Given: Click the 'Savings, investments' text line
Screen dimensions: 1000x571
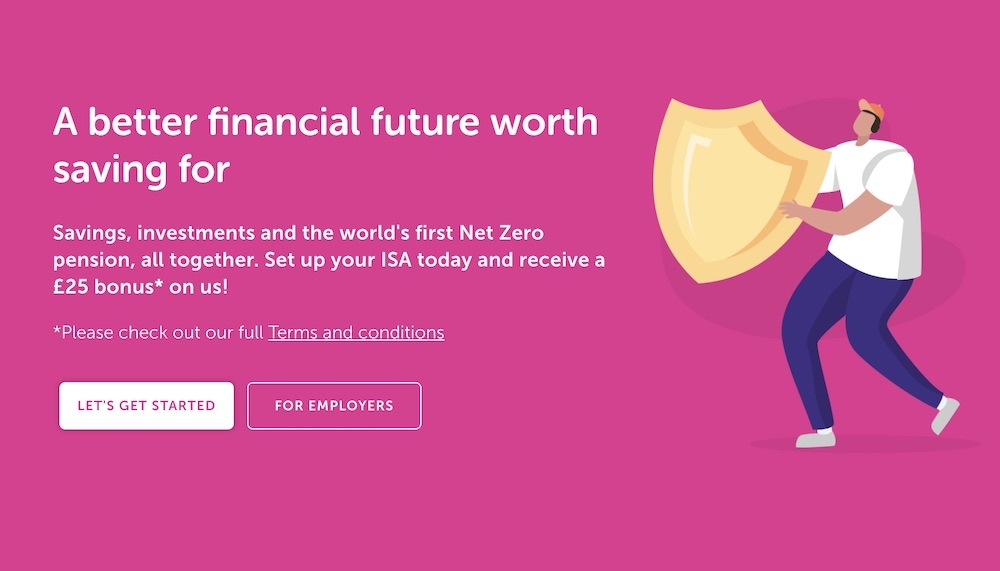Looking at the screenshot, I should click(154, 233).
